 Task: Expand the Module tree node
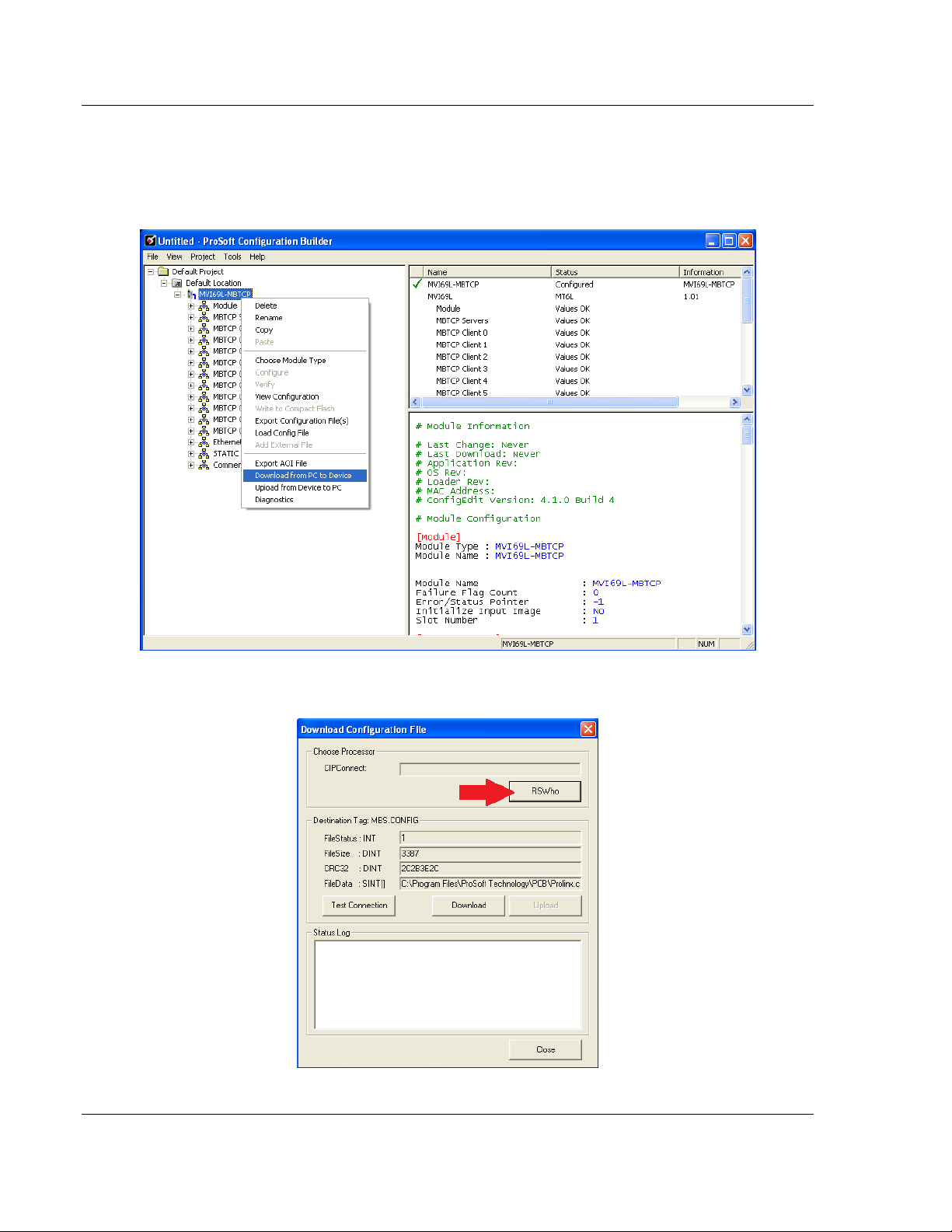tap(191, 306)
